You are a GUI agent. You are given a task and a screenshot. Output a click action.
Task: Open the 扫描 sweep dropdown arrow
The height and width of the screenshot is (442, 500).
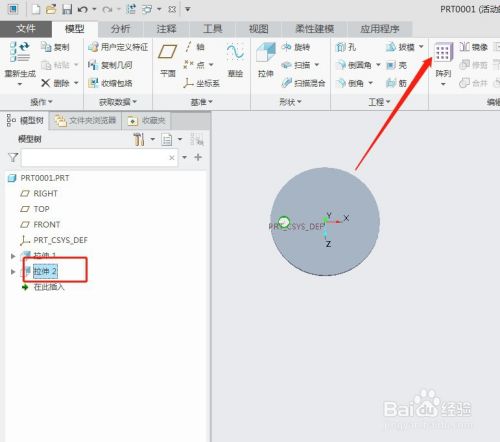coord(317,65)
